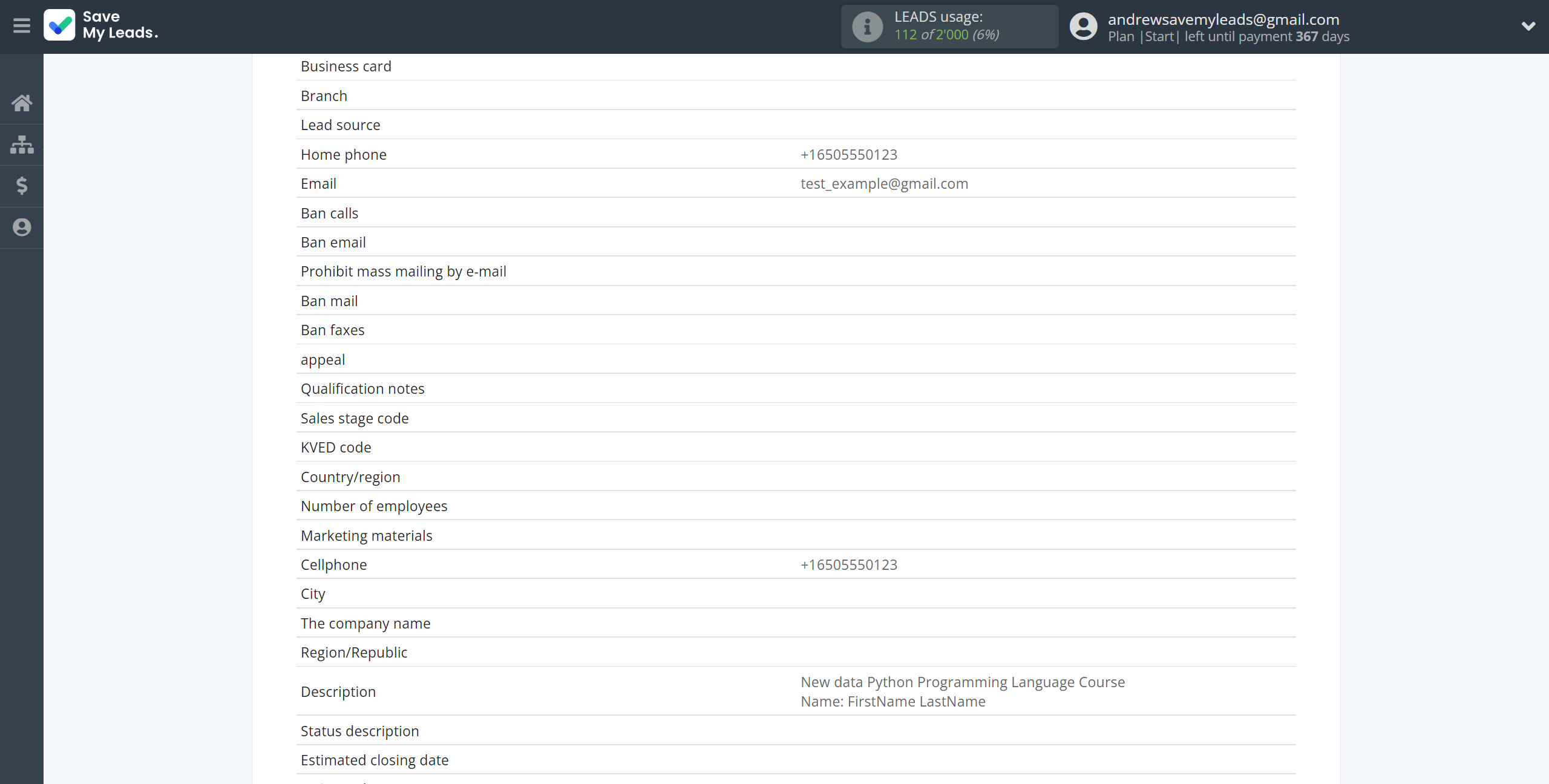Screen dimensions: 1549x784
Task: Click the Home phone value +16505550123
Action: click(x=849, y=154)
